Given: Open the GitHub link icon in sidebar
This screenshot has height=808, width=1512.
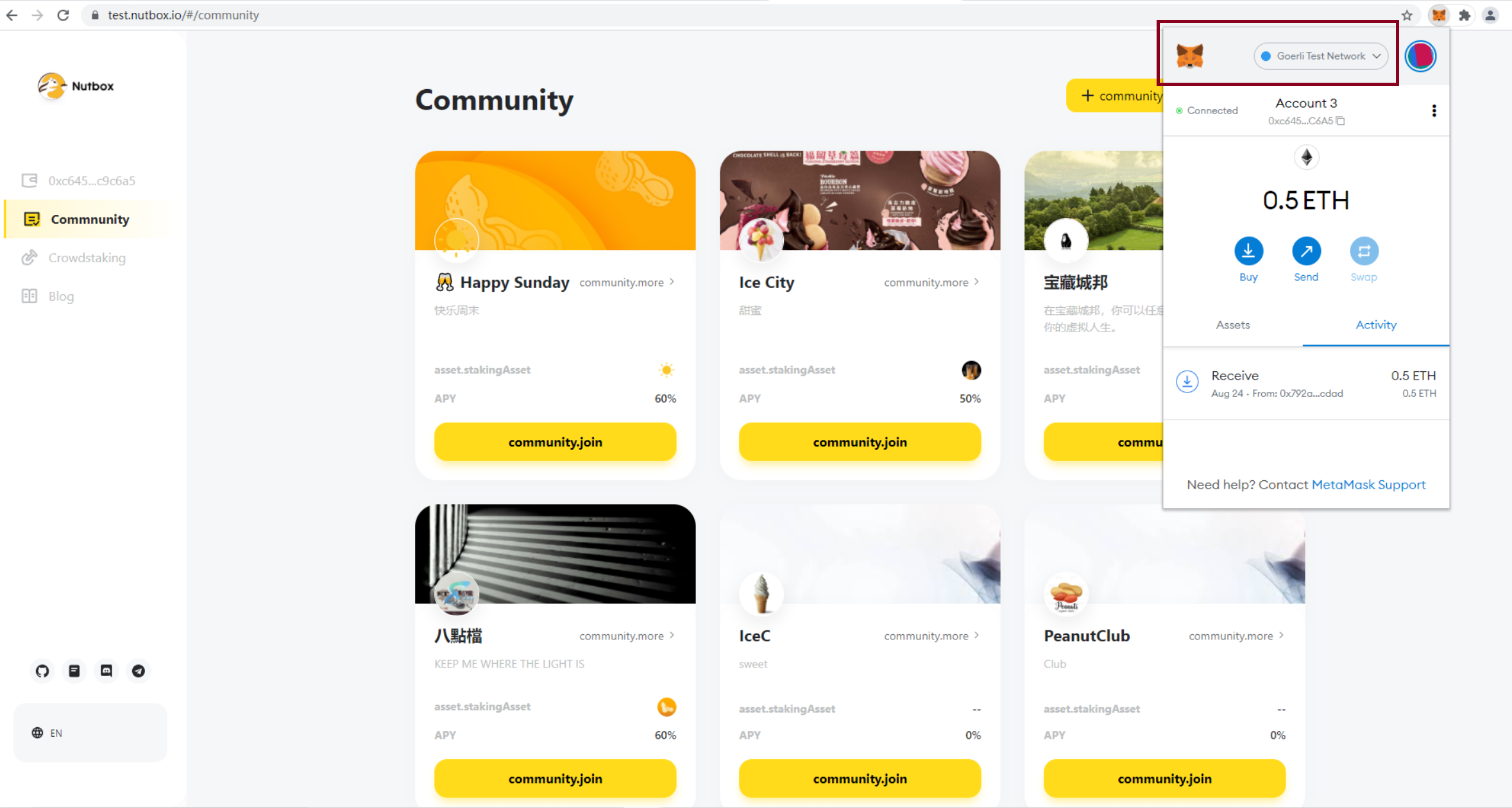Looking at the screenshot, I should pyautogui.click(x=42, y=671).
